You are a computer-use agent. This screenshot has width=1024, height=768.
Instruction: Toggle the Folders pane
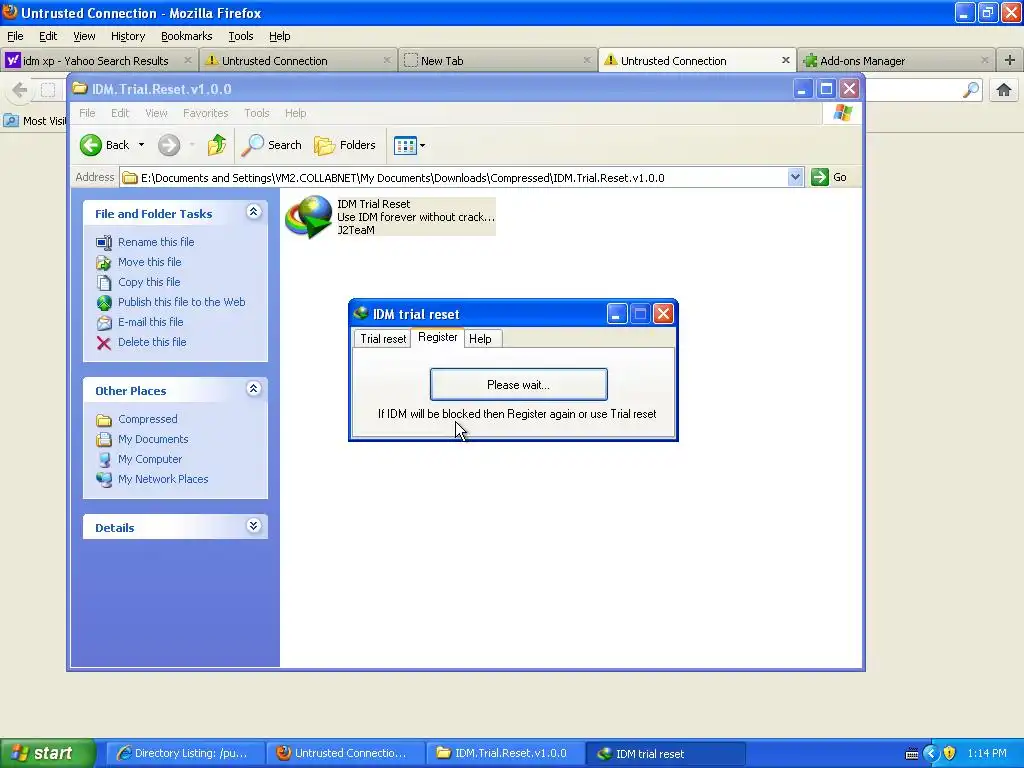click(x=345, y=145)
